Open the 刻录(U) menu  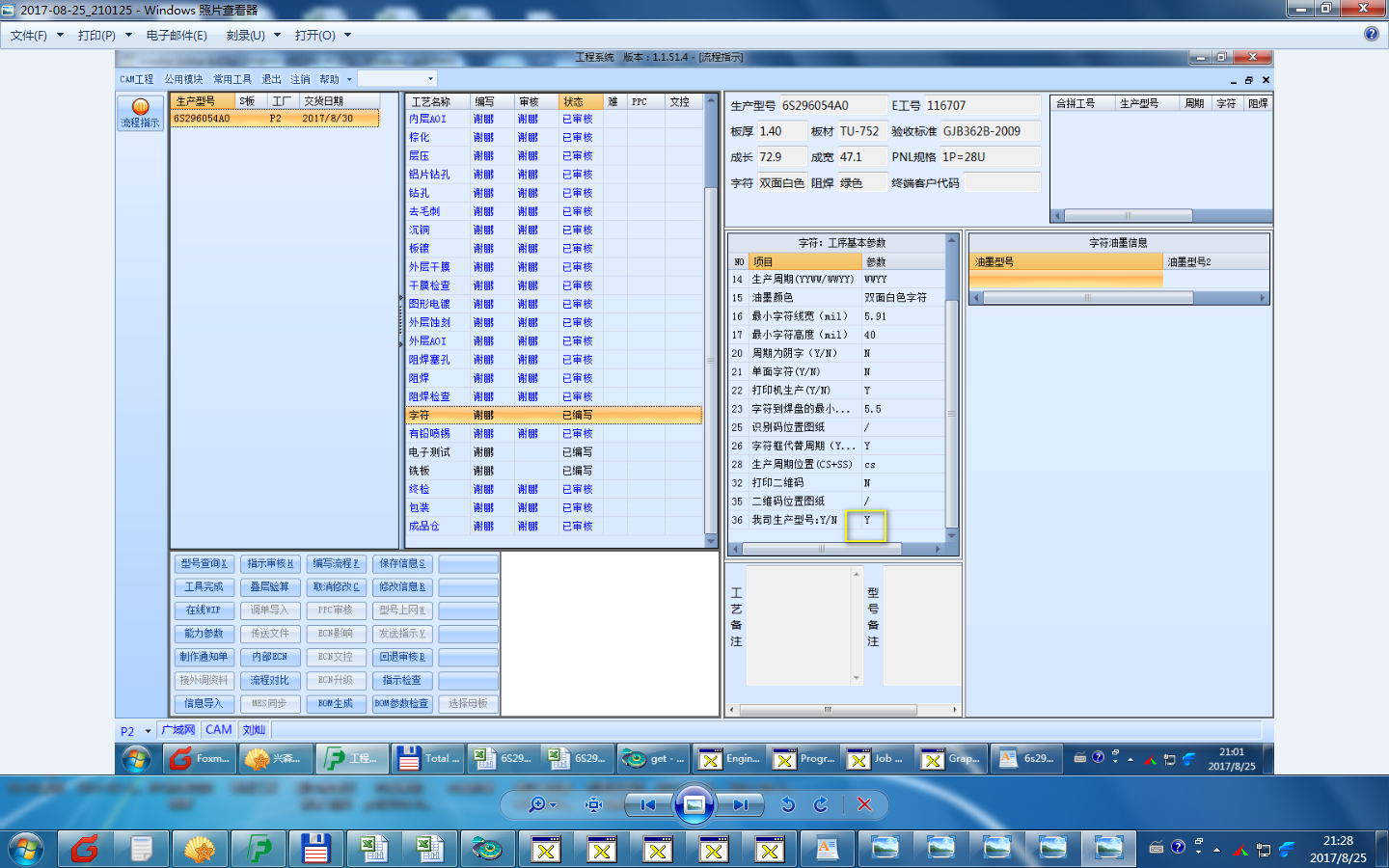coord(245,35)
